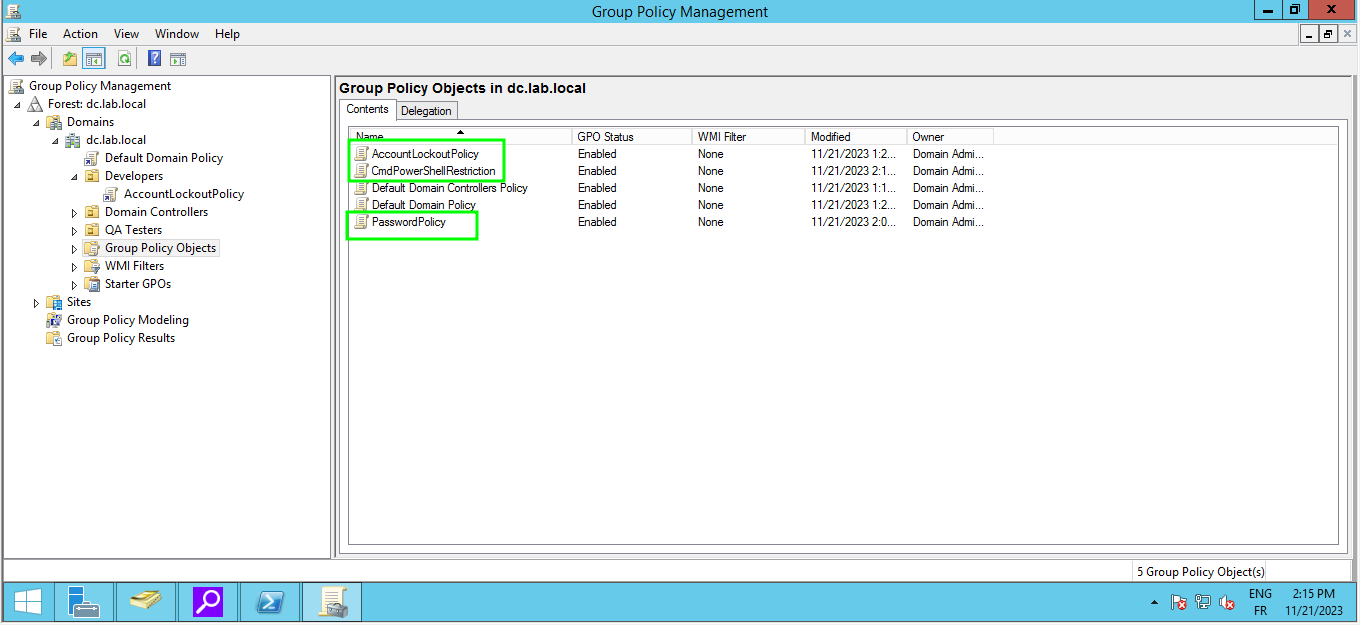Viewport: 1360px width, 625px height.
Task: Select CmdPowerShellRestriction GPO in the list
Action: [x=433, y=171]
